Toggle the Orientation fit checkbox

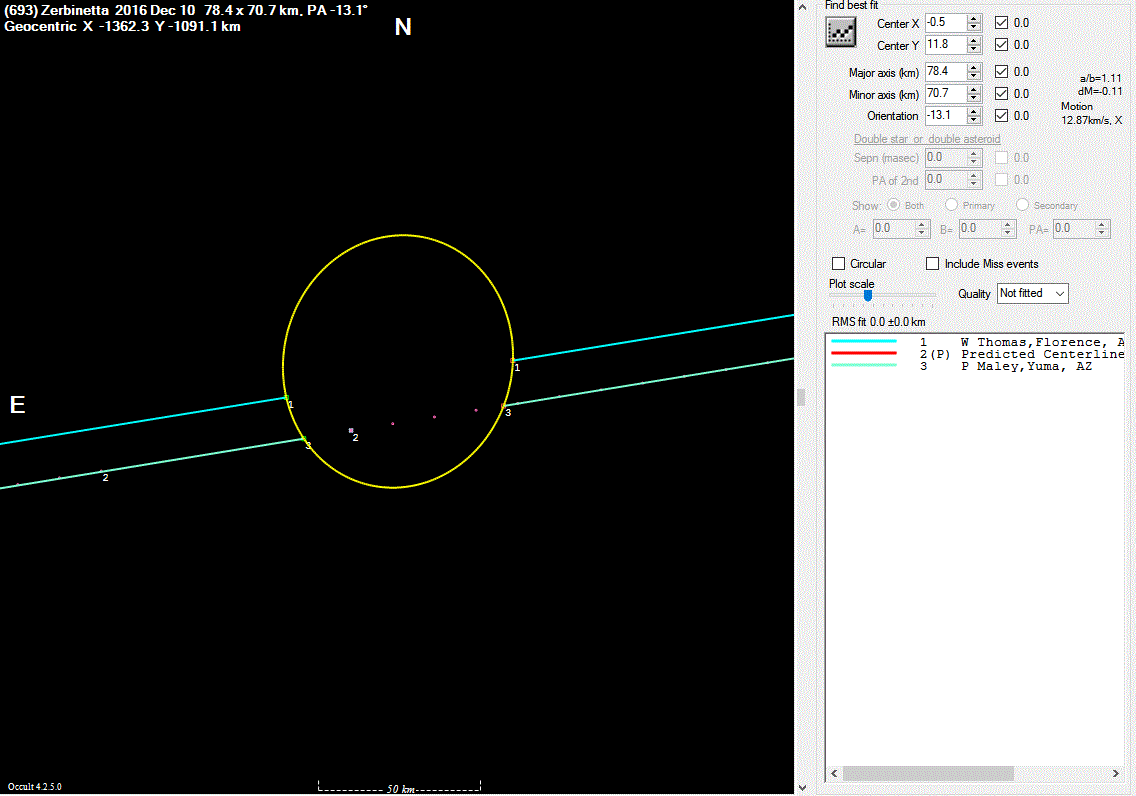pyautogui.click(x=1001, y=115)
